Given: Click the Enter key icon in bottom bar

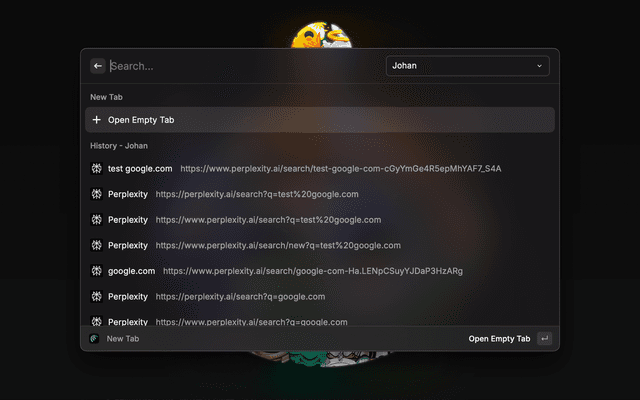Looking at the screenshot, I should click(x=543, y=339).
